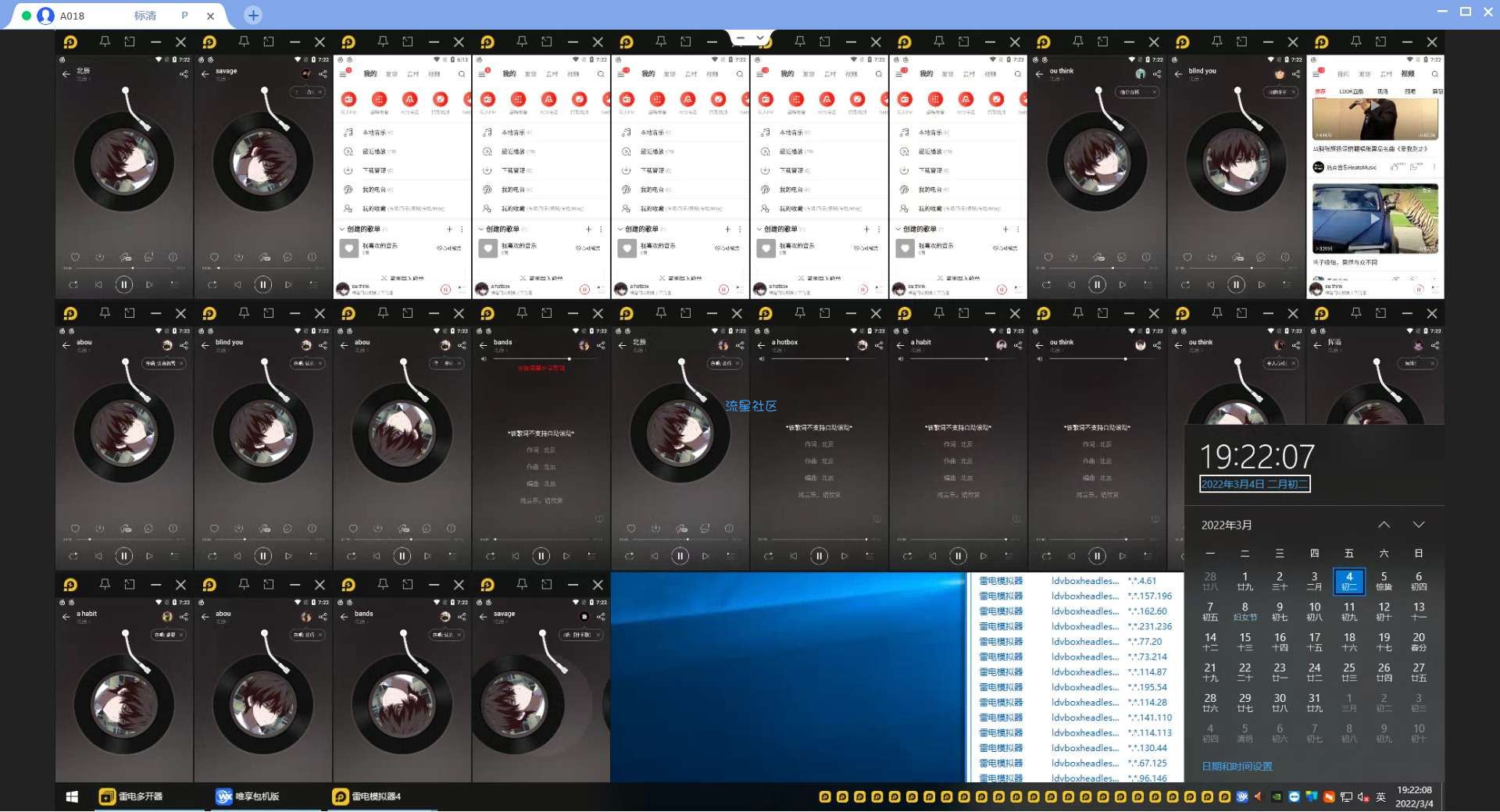Skip to next track in the a habit lyrics window
Viewport: 1500px width, 812px height.
click(984, 556)
